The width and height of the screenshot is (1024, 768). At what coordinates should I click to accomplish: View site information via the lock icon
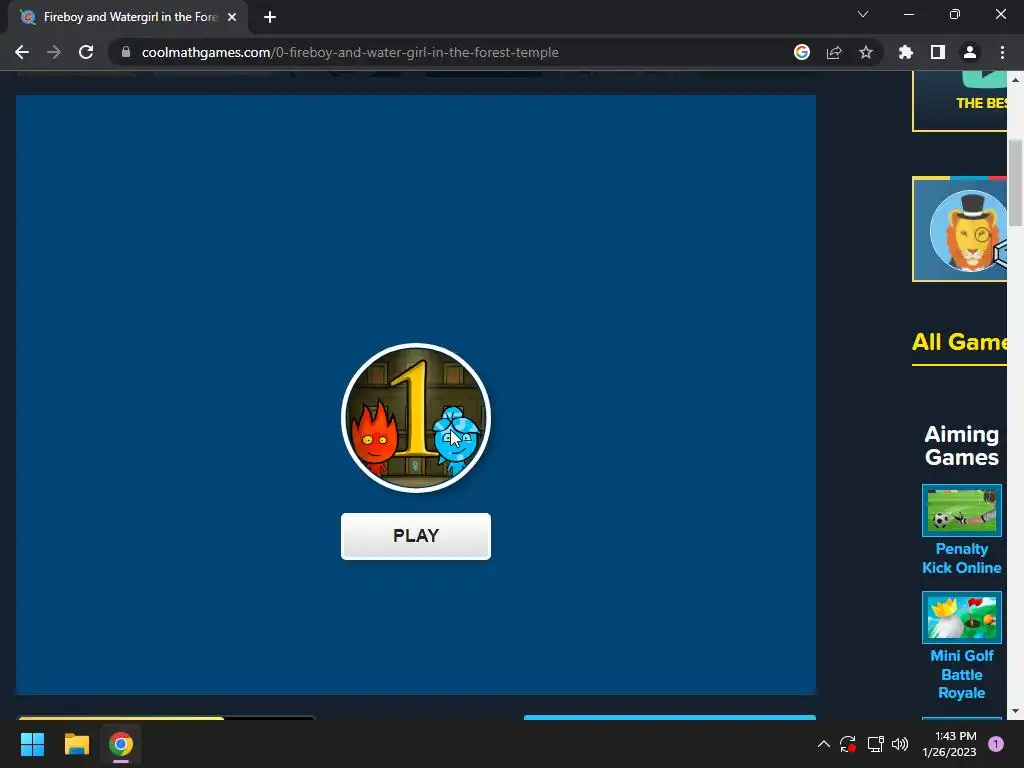(126, 52)
